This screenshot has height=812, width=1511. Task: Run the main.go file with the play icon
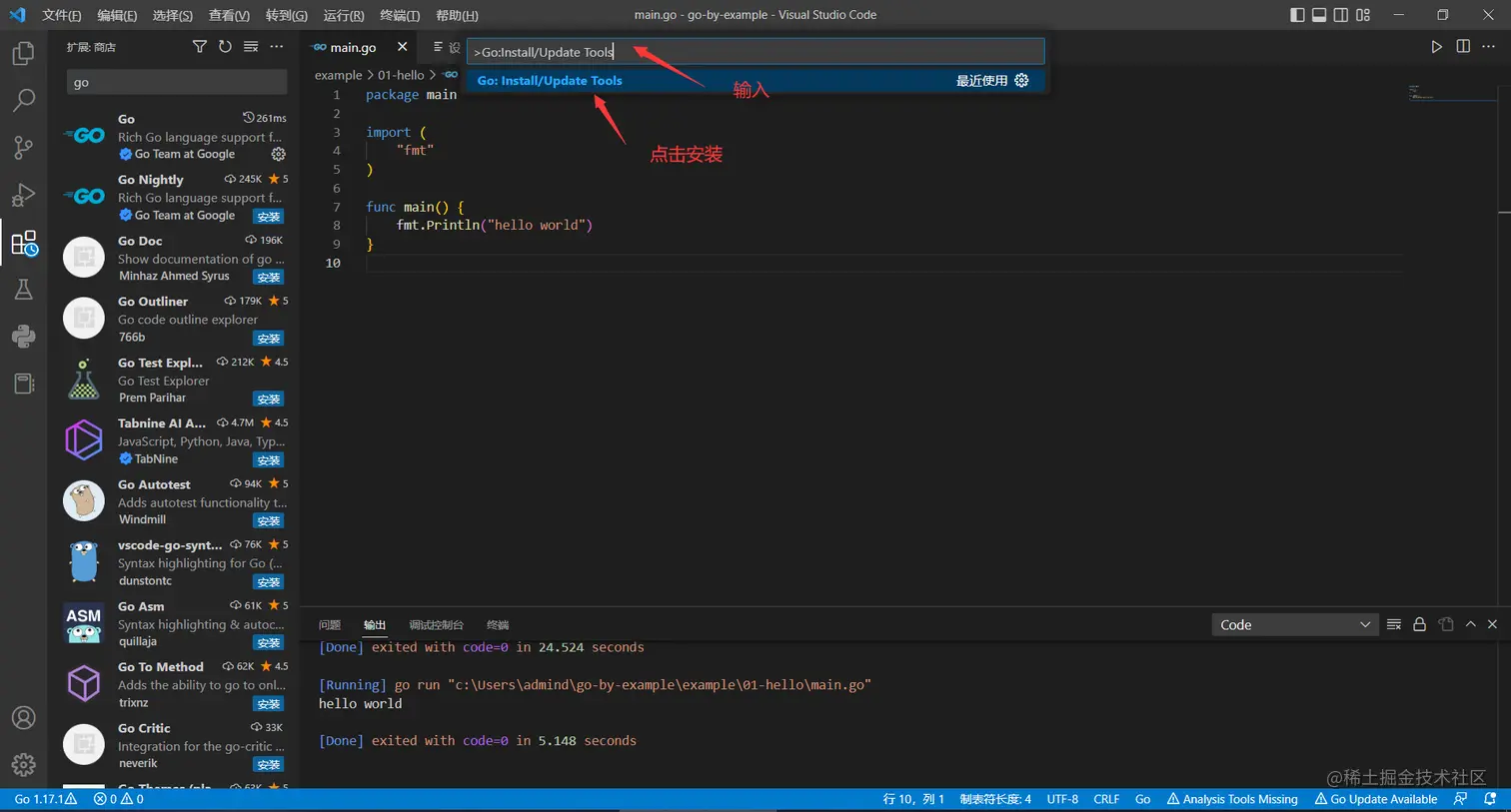pos(1436,47)
